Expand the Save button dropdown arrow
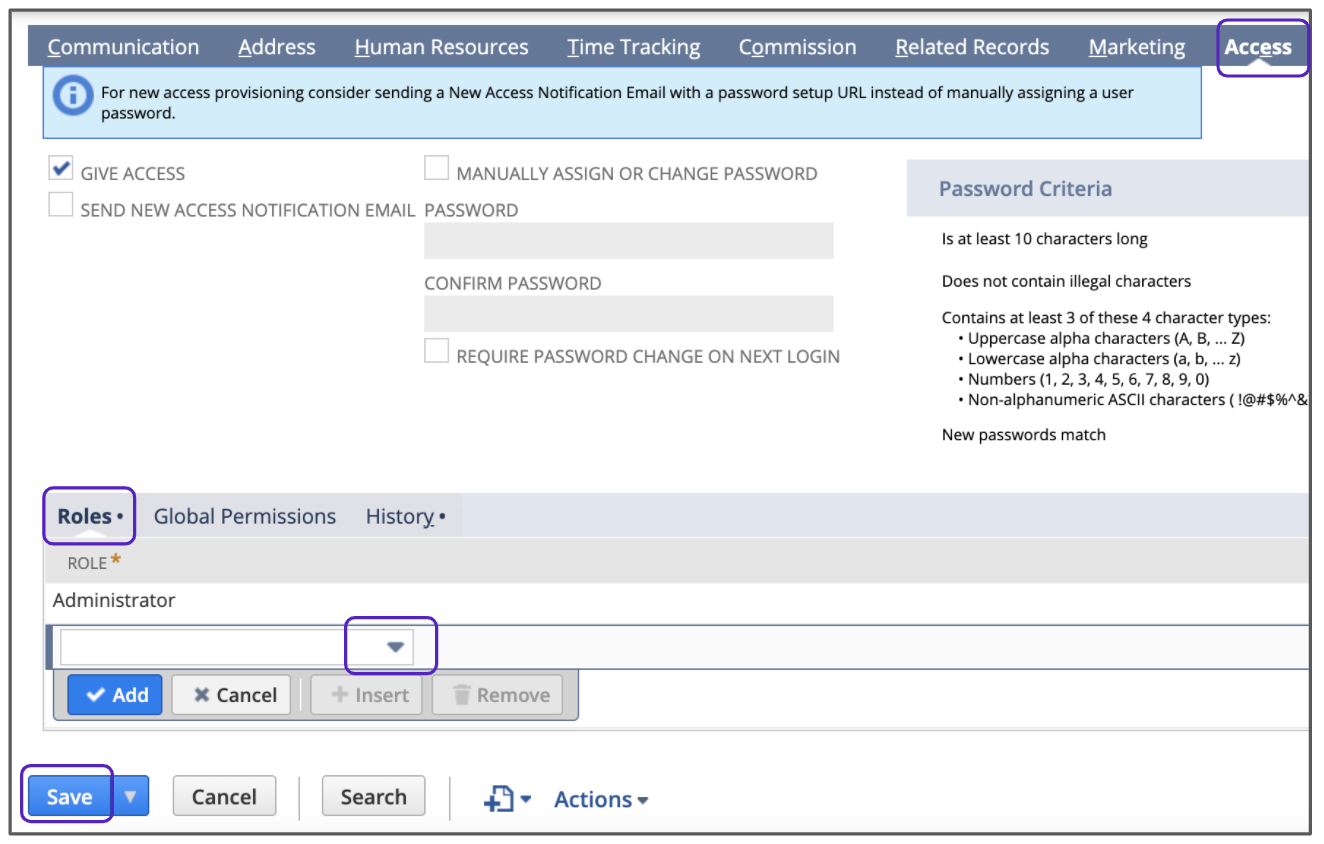Viewport: 1324px width, 844px height. pos(131,797)
